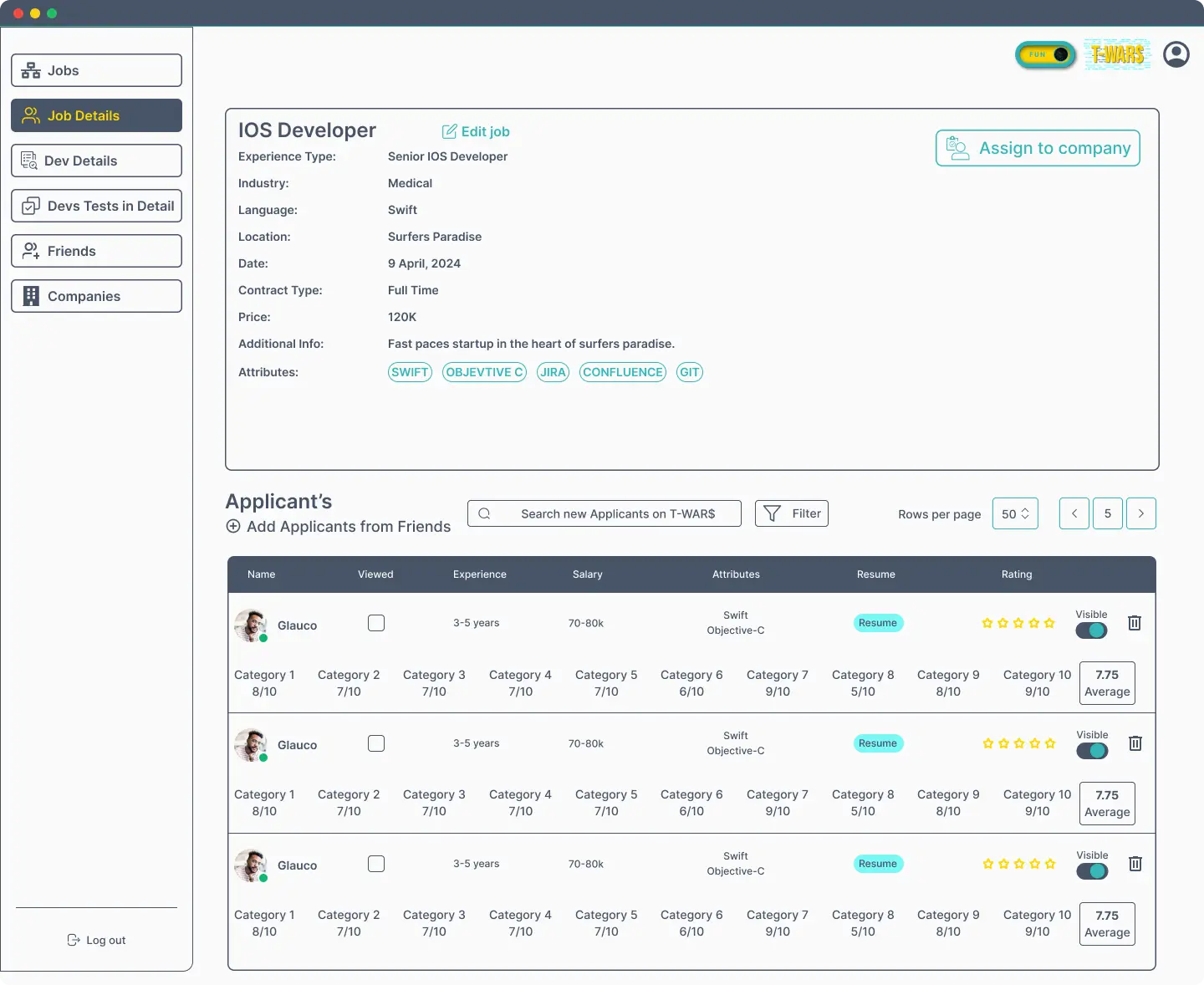Click the search new applicants field
This screenshot has height=985, width=1204.
point(604,513)
